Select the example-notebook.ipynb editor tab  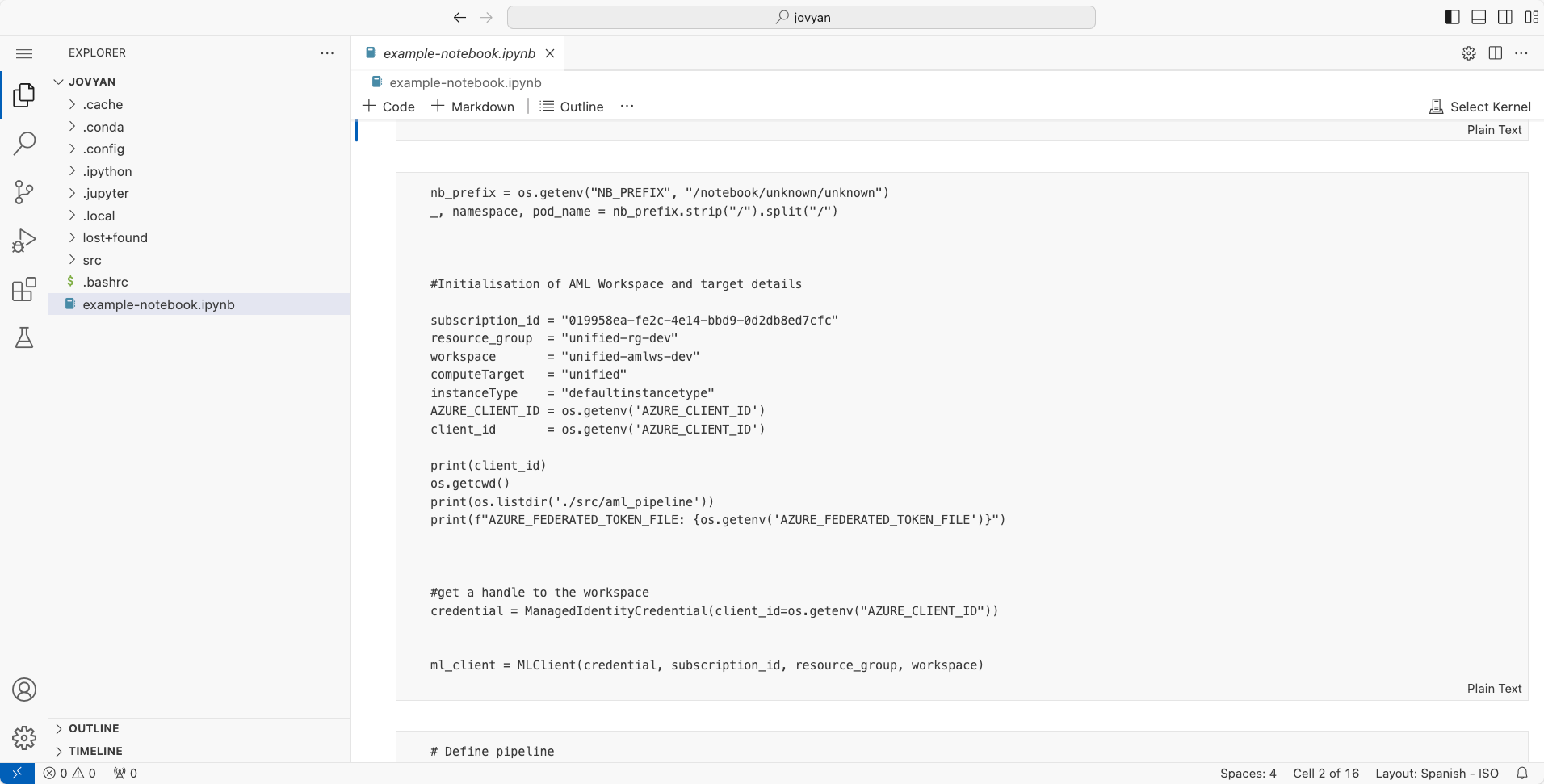coord(459,53)
